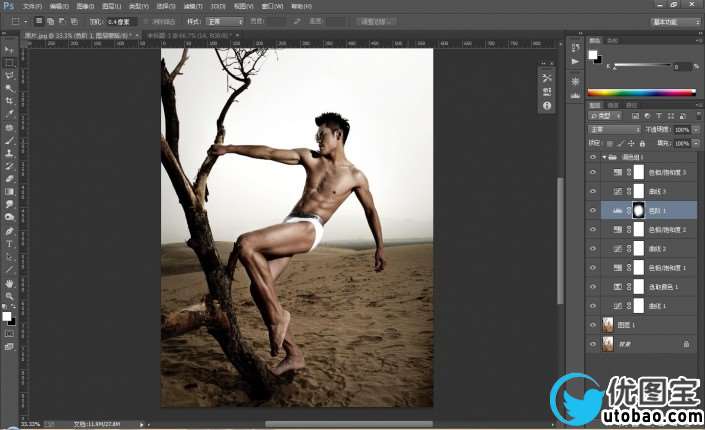Filter layers by type layers icon

tap(659, 116)
